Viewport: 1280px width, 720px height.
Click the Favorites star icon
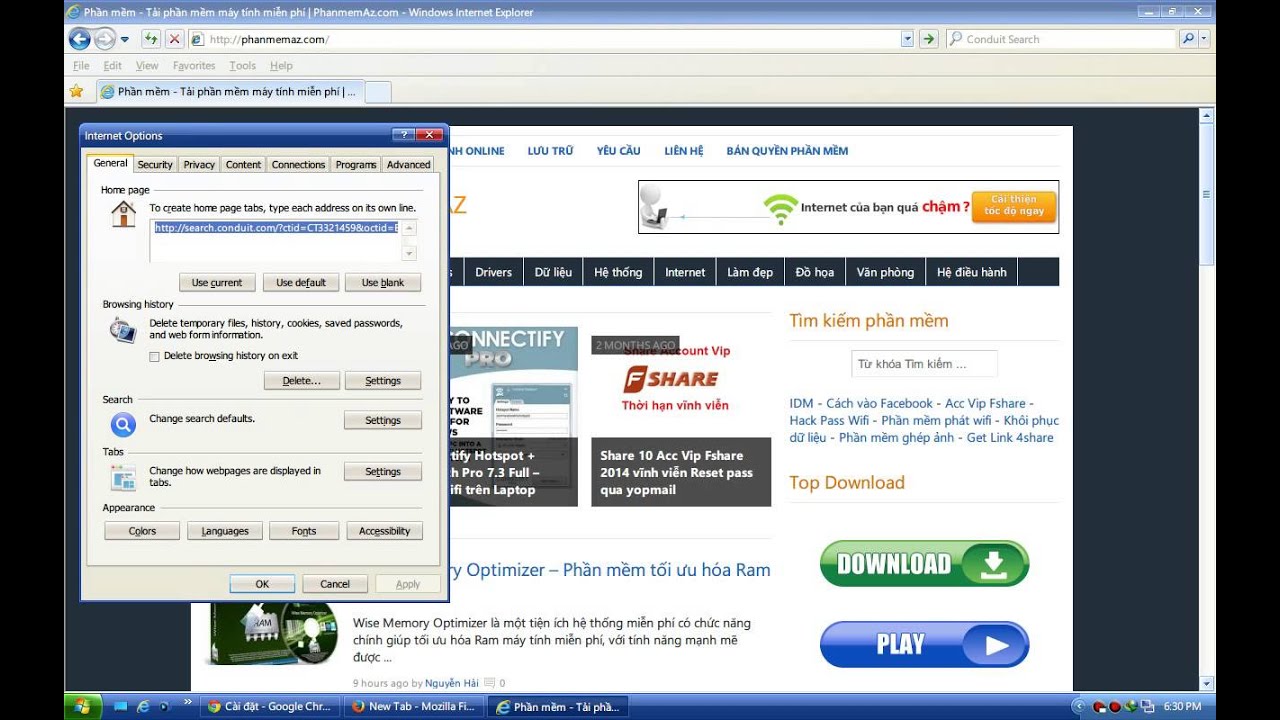(x=76, y=91)
